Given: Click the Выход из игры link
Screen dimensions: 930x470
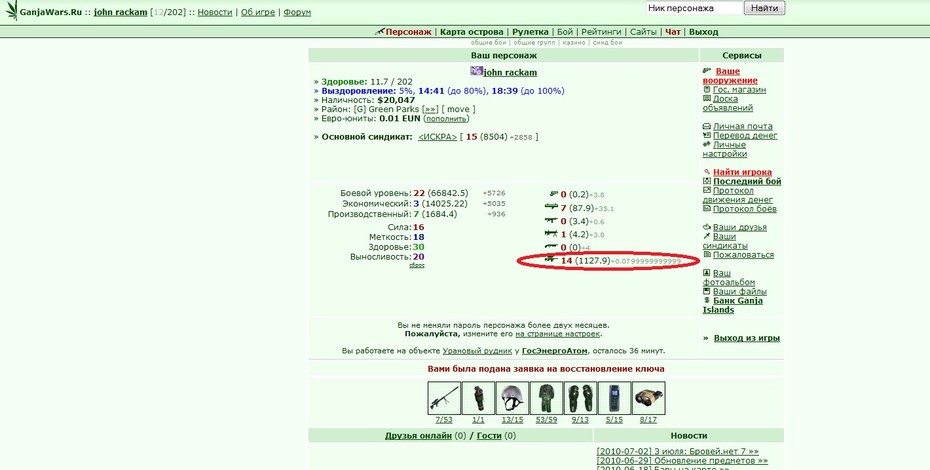Looking at the screenshot, I should point(746,338).
